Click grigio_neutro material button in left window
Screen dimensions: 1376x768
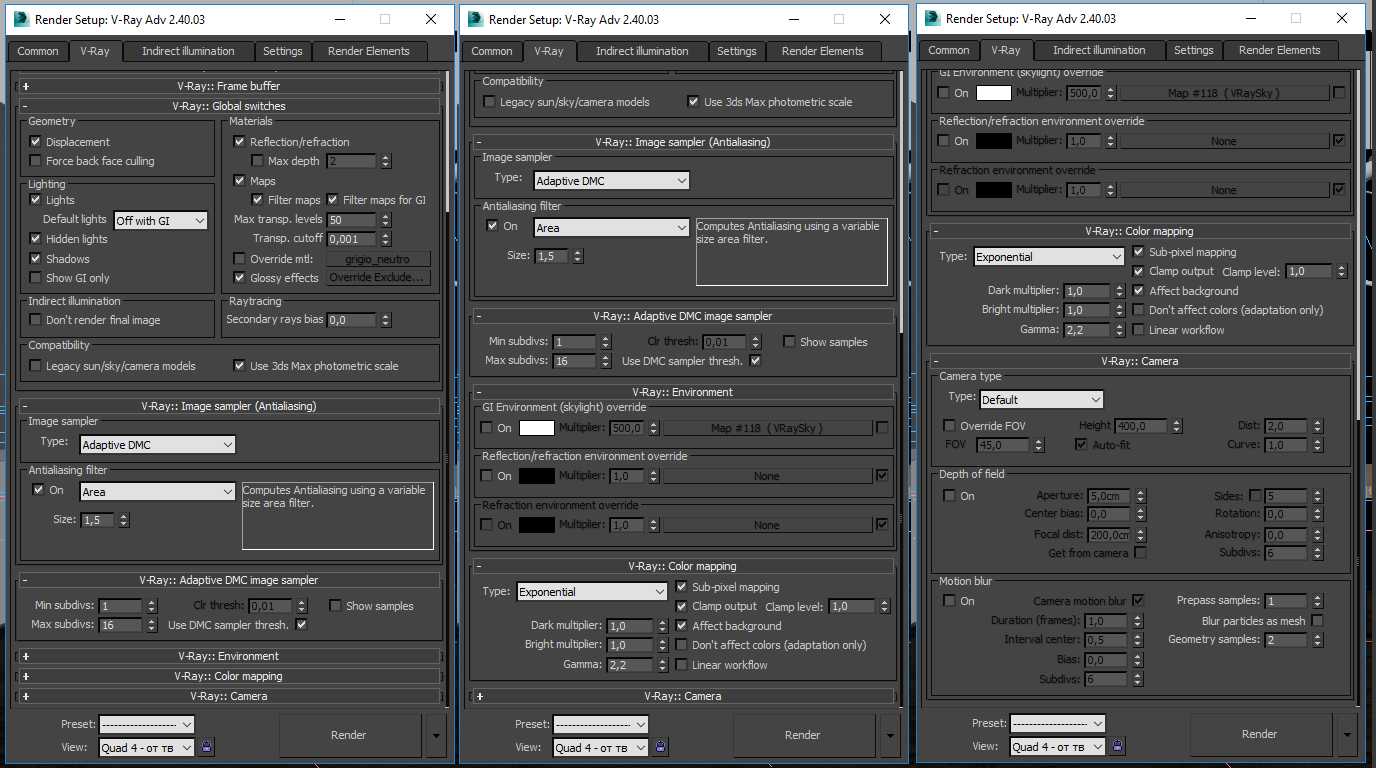[380, 259]
